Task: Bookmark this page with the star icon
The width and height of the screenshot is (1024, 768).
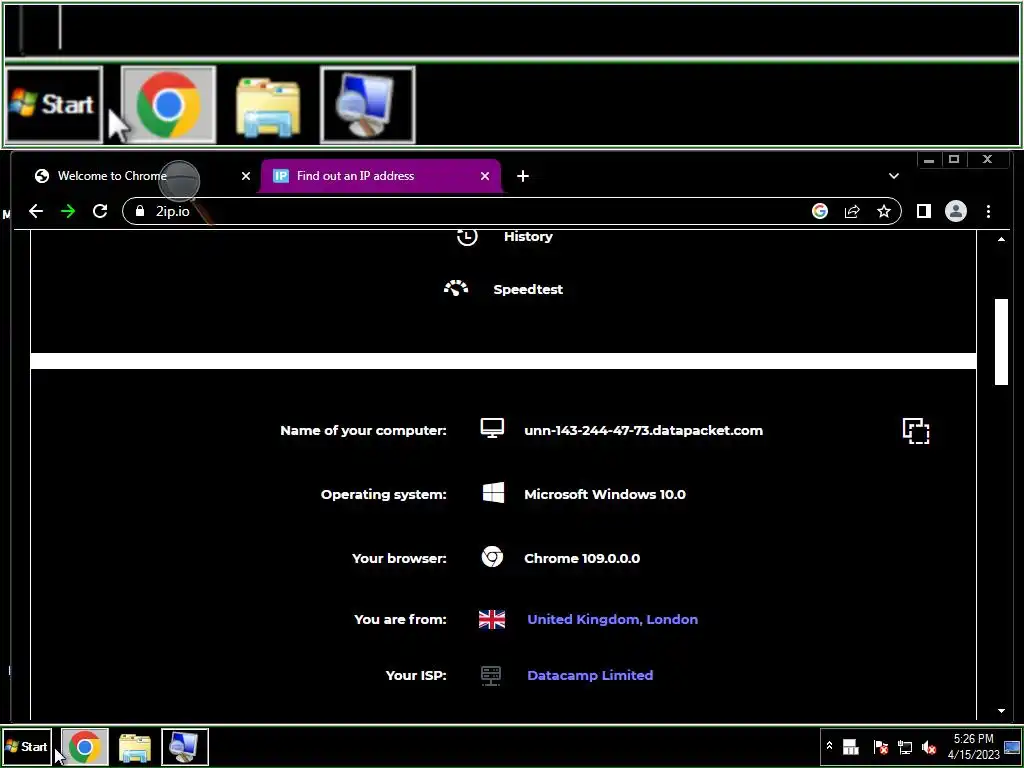Action: pos(884,211)
